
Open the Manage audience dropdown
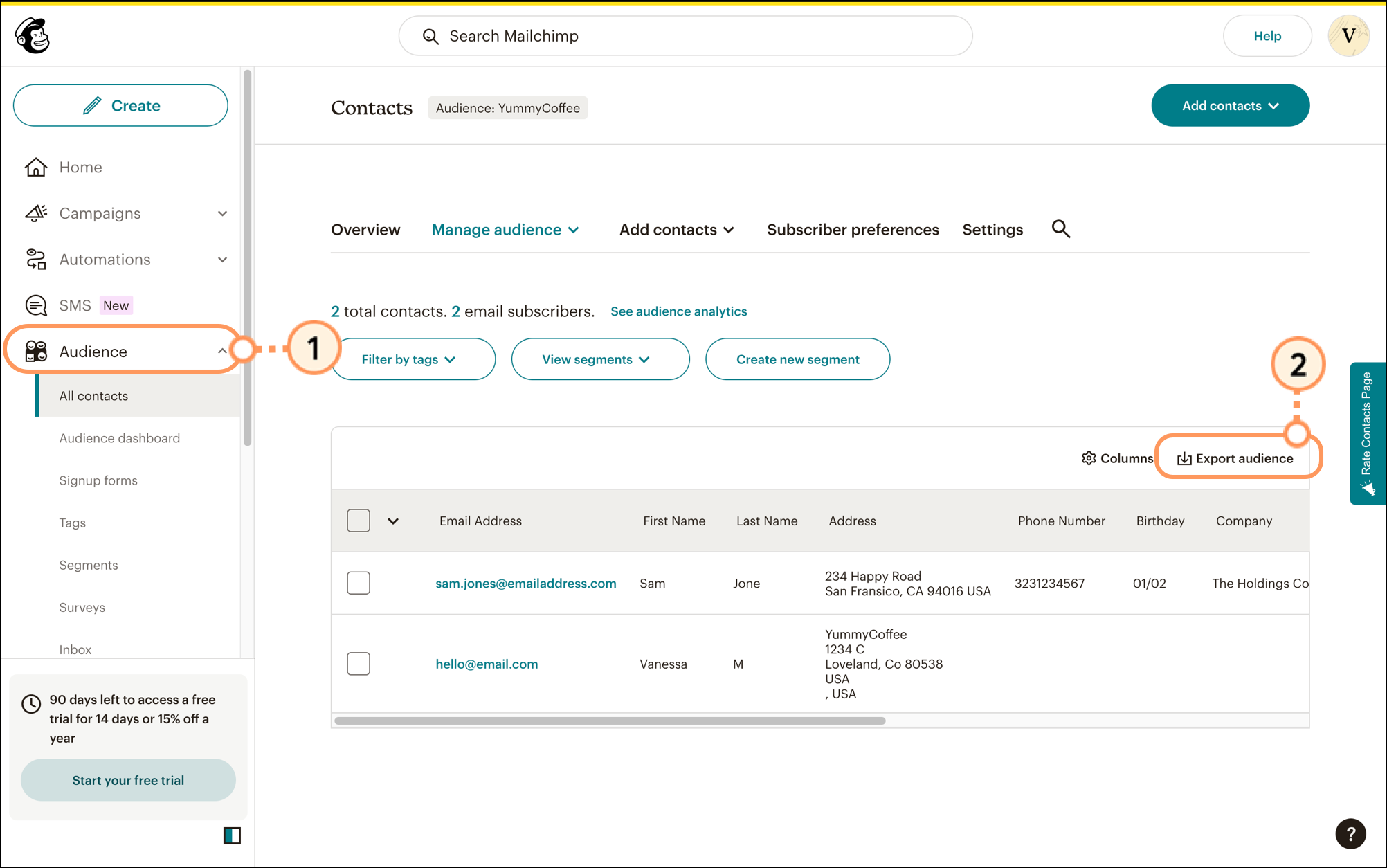click(x=505, y=230)
